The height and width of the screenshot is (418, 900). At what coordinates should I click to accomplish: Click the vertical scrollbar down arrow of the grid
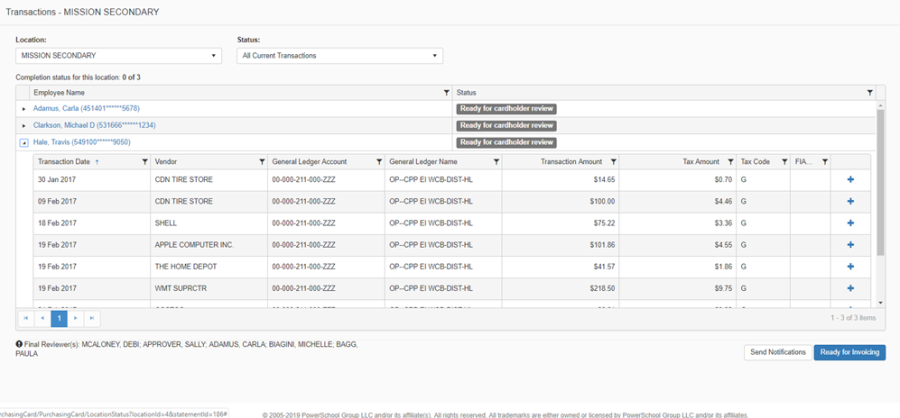coord(880,301)
